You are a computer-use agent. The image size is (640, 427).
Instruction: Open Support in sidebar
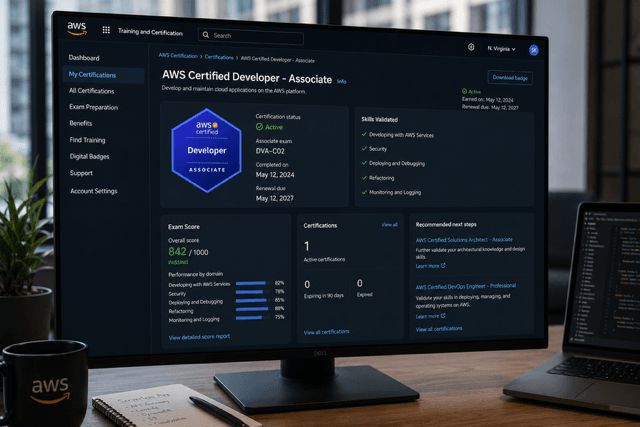(81, 173)
